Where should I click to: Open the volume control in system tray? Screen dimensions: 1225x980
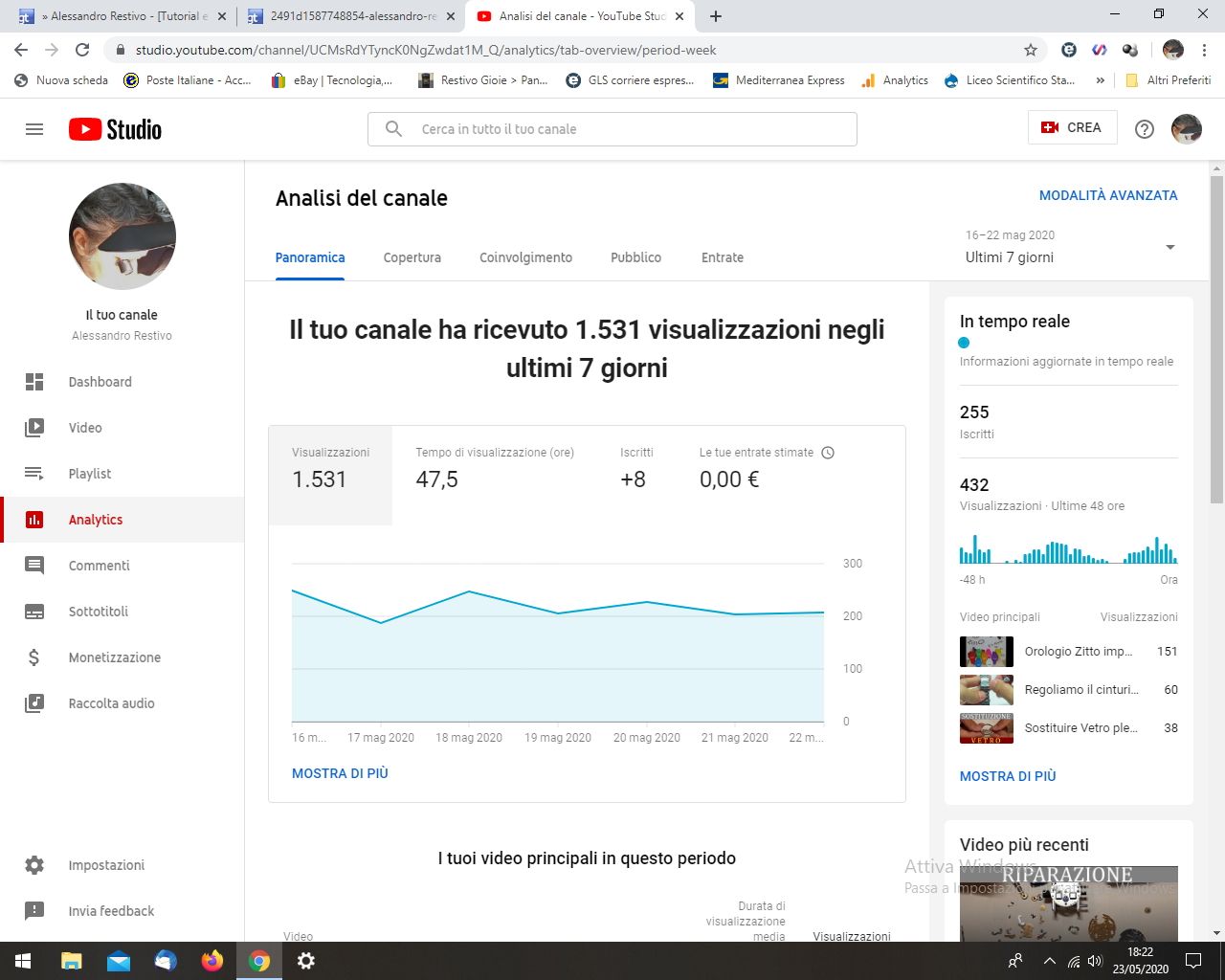pyautogui.click(x=1095, y=961)
